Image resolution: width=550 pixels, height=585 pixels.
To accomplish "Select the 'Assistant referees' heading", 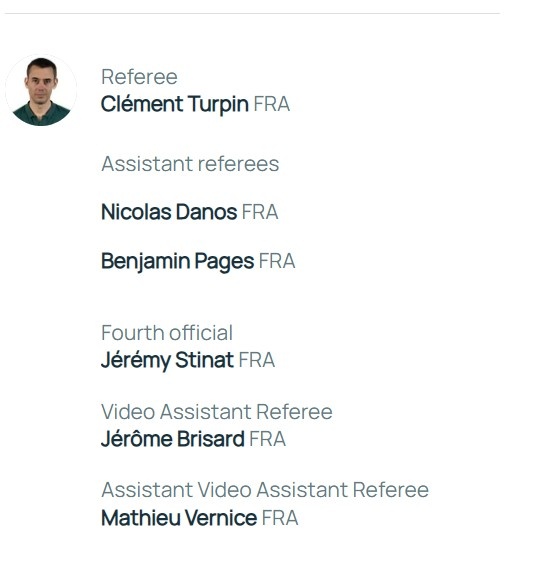I will [x=190, y=164].
